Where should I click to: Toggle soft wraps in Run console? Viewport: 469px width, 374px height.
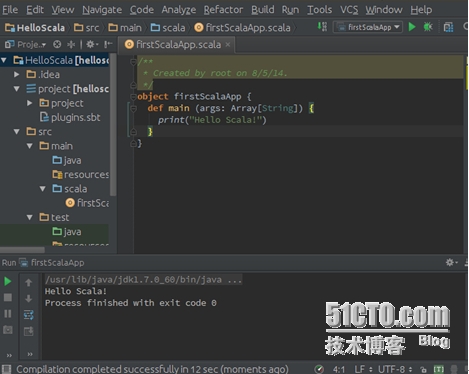click(x=29, y=314)
